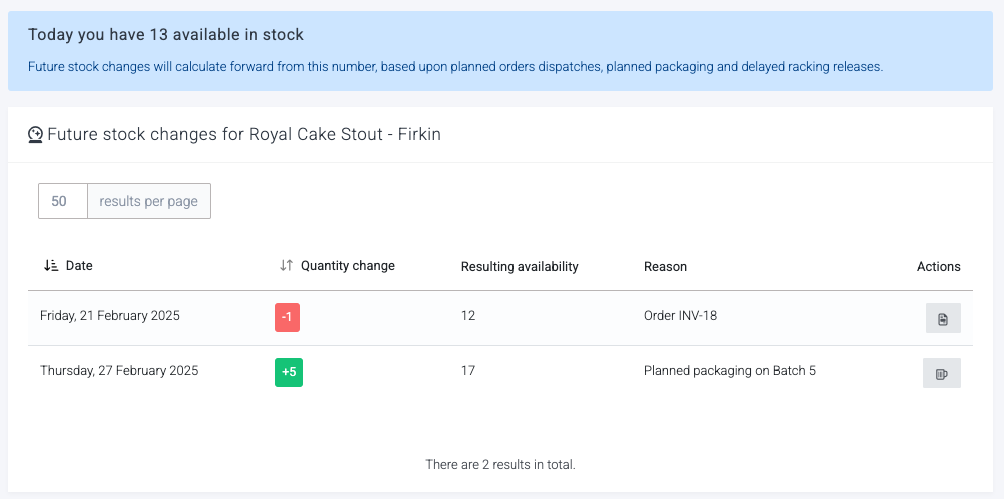Select 'Planned packaging on Batch 5' text
1004x499 pixels.
730,371
